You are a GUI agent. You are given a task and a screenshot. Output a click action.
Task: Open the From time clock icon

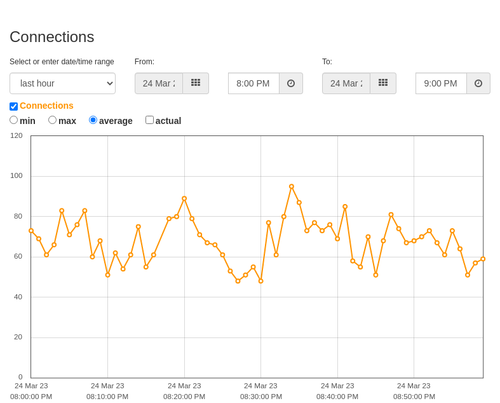291,83
